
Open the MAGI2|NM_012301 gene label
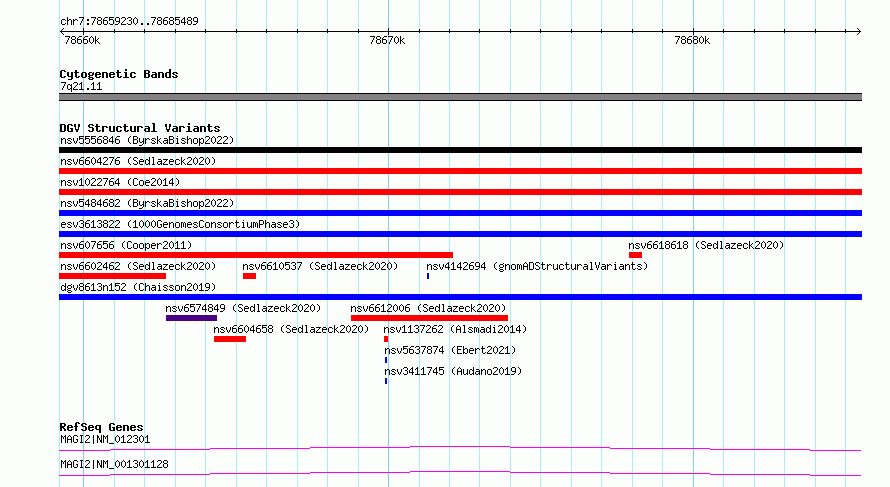[105, 439]
